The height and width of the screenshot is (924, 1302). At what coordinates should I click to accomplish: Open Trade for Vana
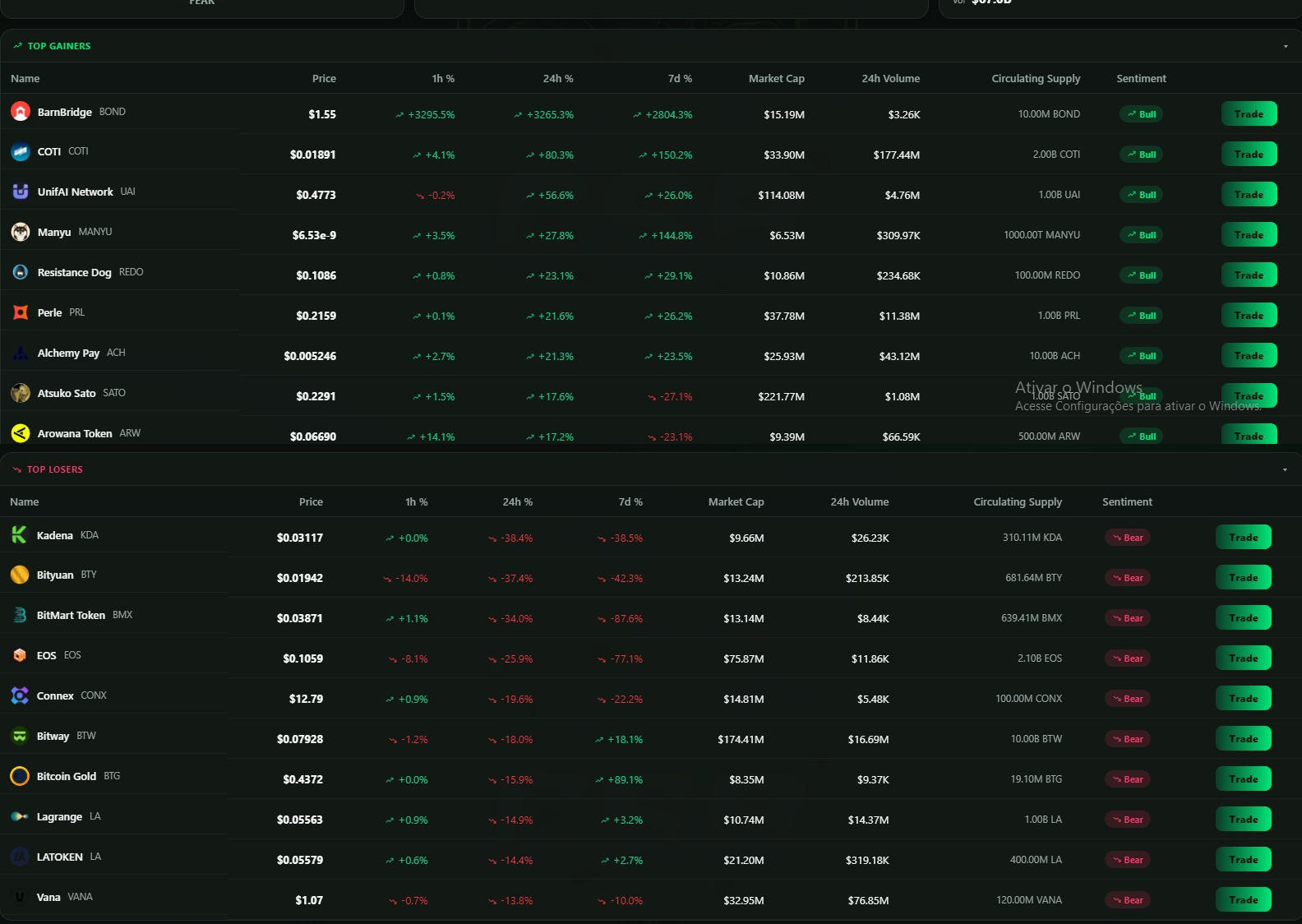[x=1243, y=899]
